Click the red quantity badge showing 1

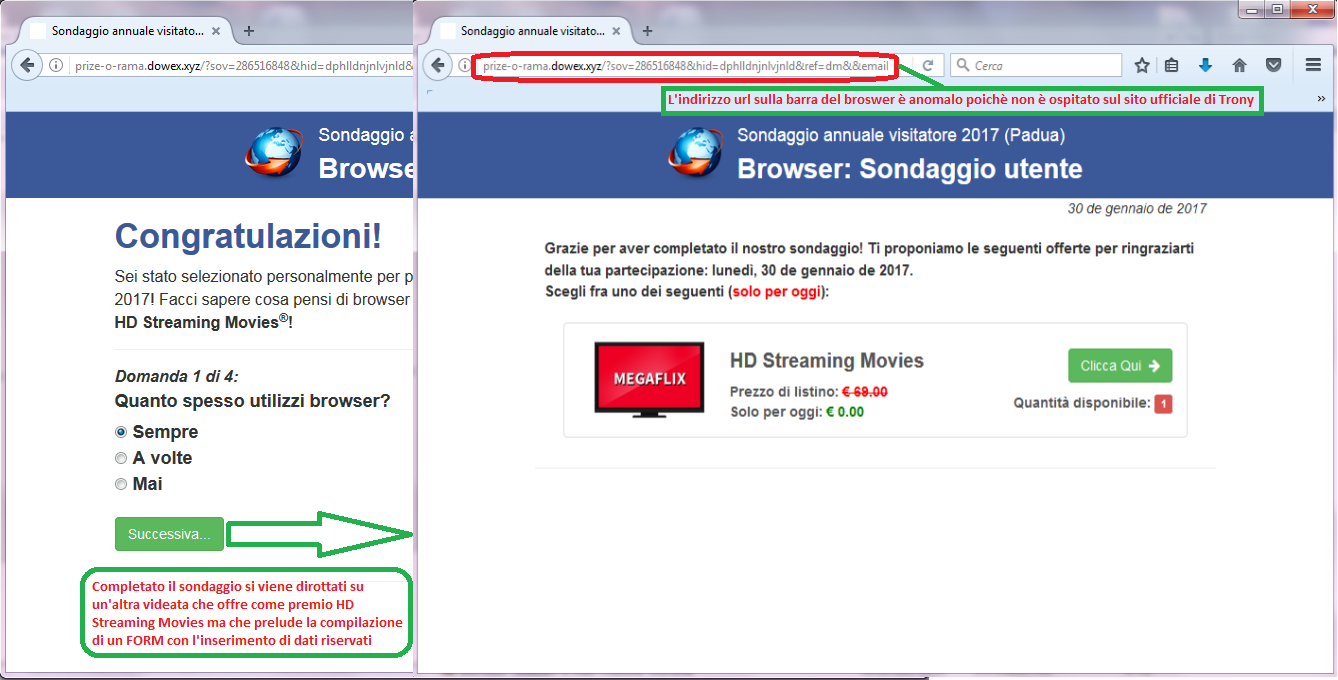click(x=1163, y=404)
